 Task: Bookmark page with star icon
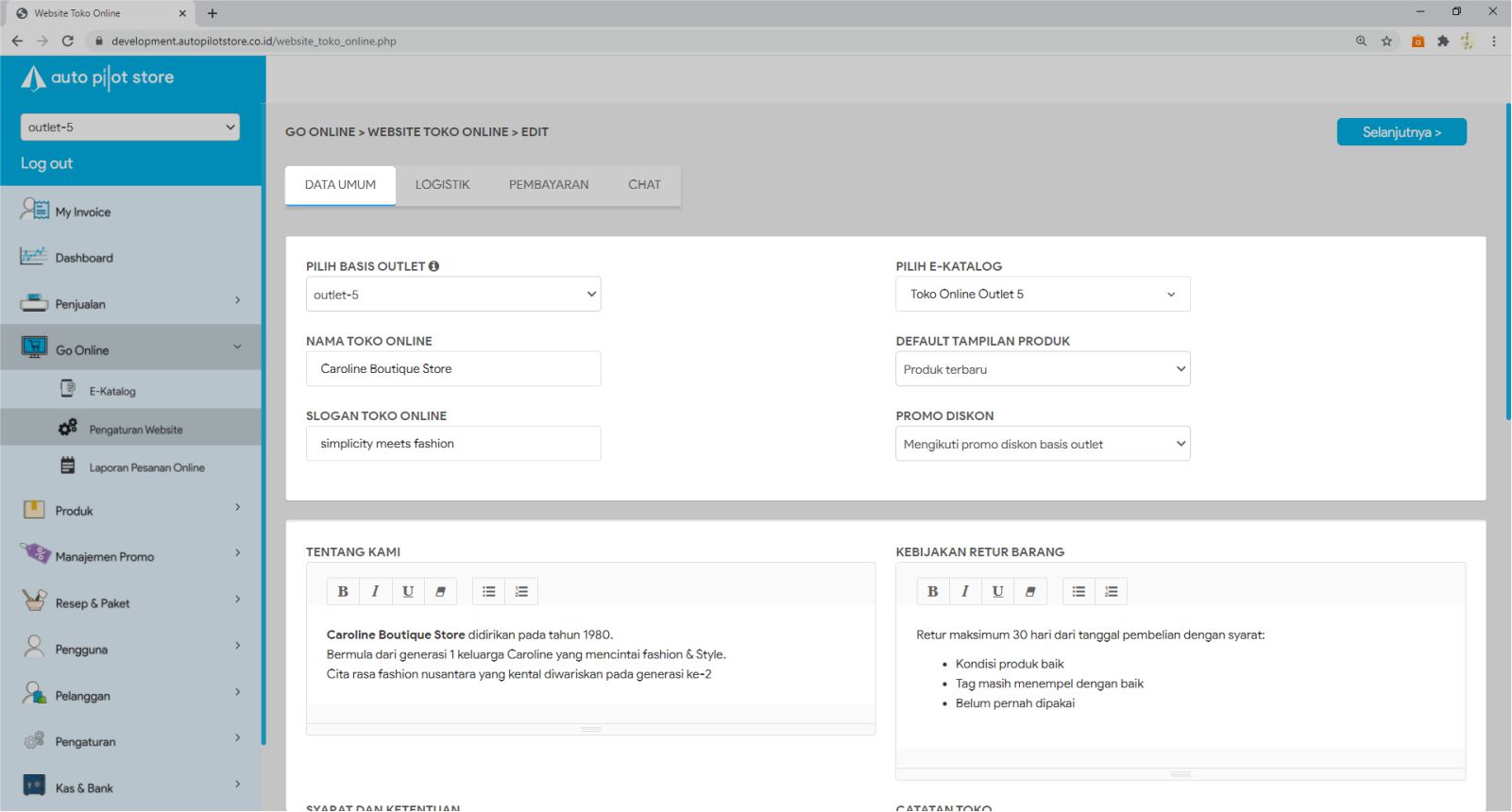(x=1386, y=41)
